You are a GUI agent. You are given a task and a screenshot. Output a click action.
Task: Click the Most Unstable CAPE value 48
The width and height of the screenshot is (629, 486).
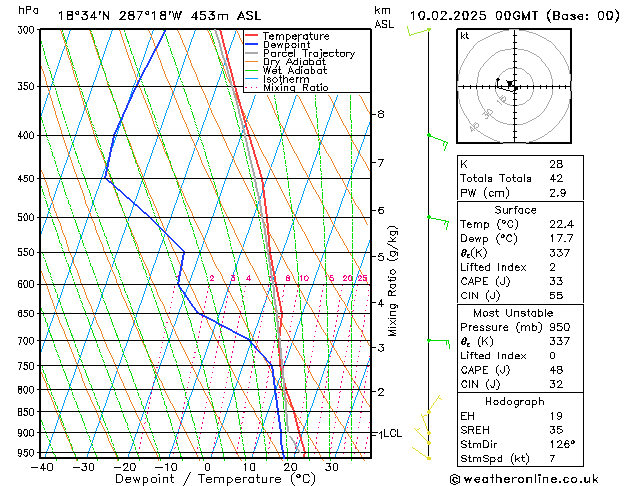click(x=556, y=370)
